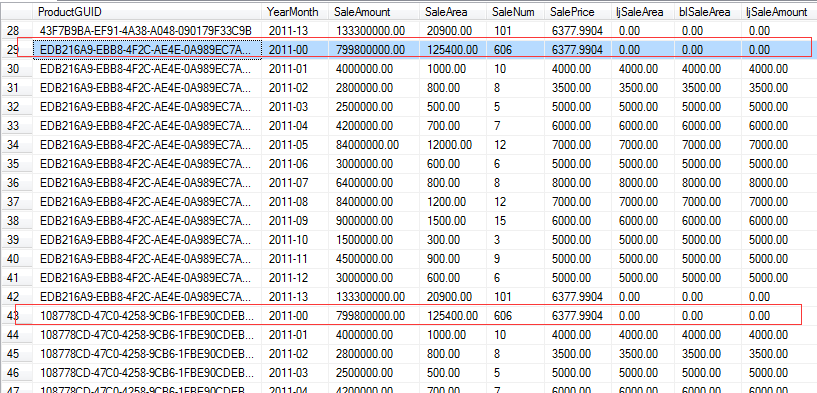Select SaleArea 125400.00 in row 43
Viewport: 817px width, 393px height.
[x=453, y=316]
